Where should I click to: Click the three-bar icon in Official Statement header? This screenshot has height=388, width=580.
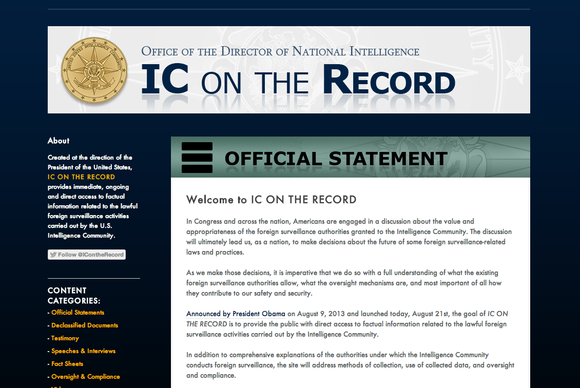coord(197,158)
